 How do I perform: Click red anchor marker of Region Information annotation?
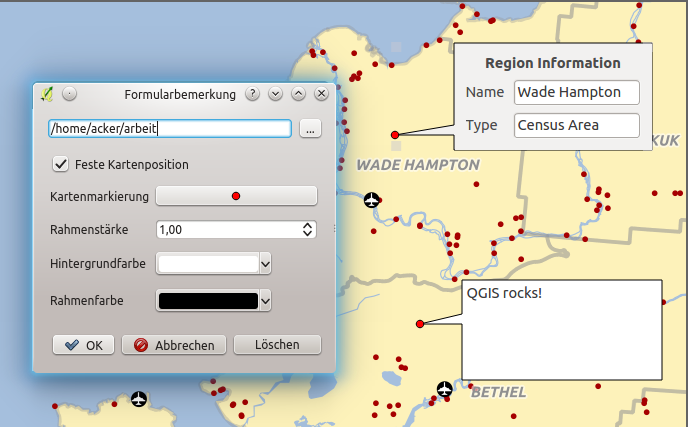(x=395, y=134)
